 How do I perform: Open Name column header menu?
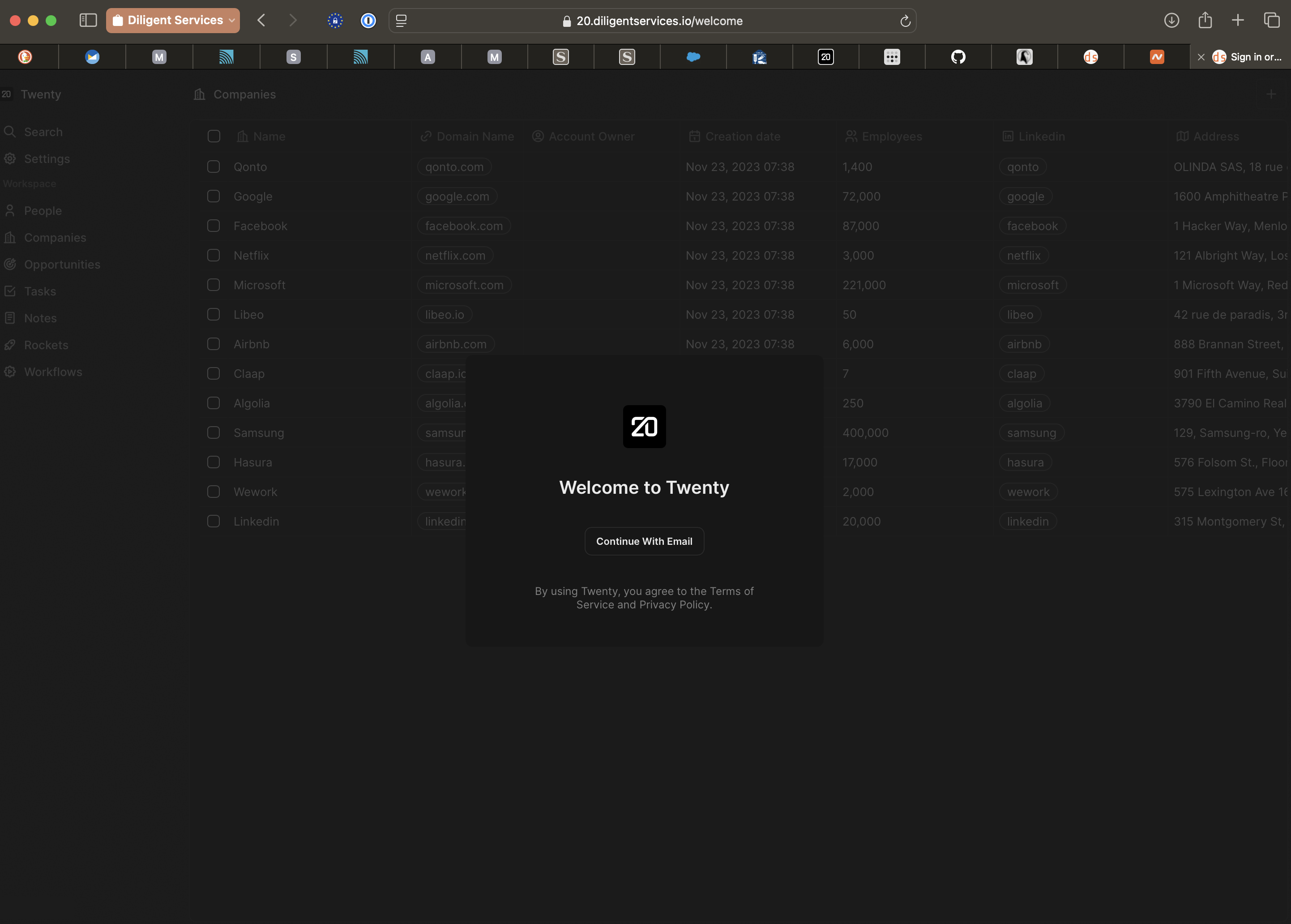tap(261, 137)
